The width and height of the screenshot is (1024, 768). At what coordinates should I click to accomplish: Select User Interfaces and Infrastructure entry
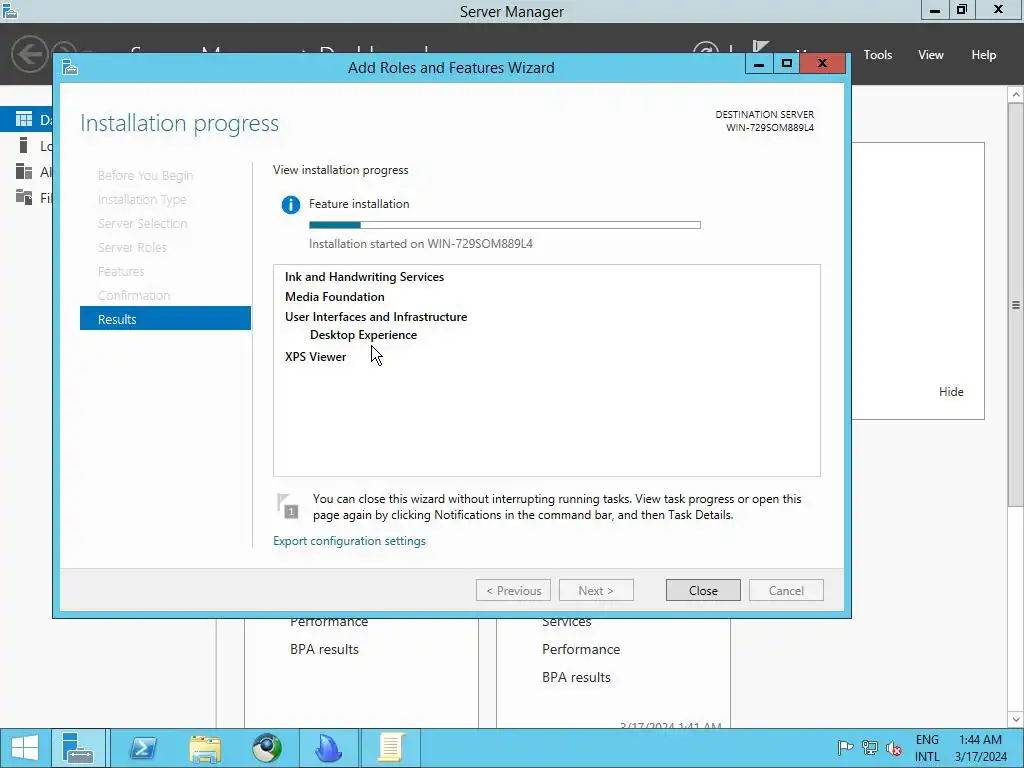point(376,317)
